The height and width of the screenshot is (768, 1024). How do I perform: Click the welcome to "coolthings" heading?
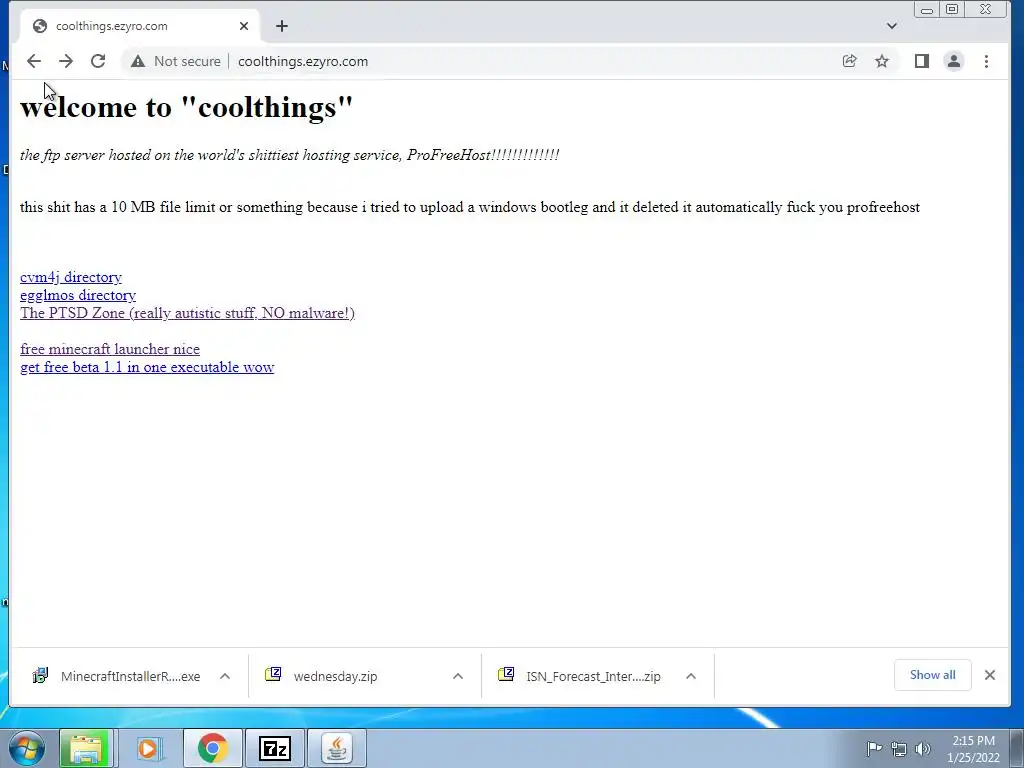[187, 107]
